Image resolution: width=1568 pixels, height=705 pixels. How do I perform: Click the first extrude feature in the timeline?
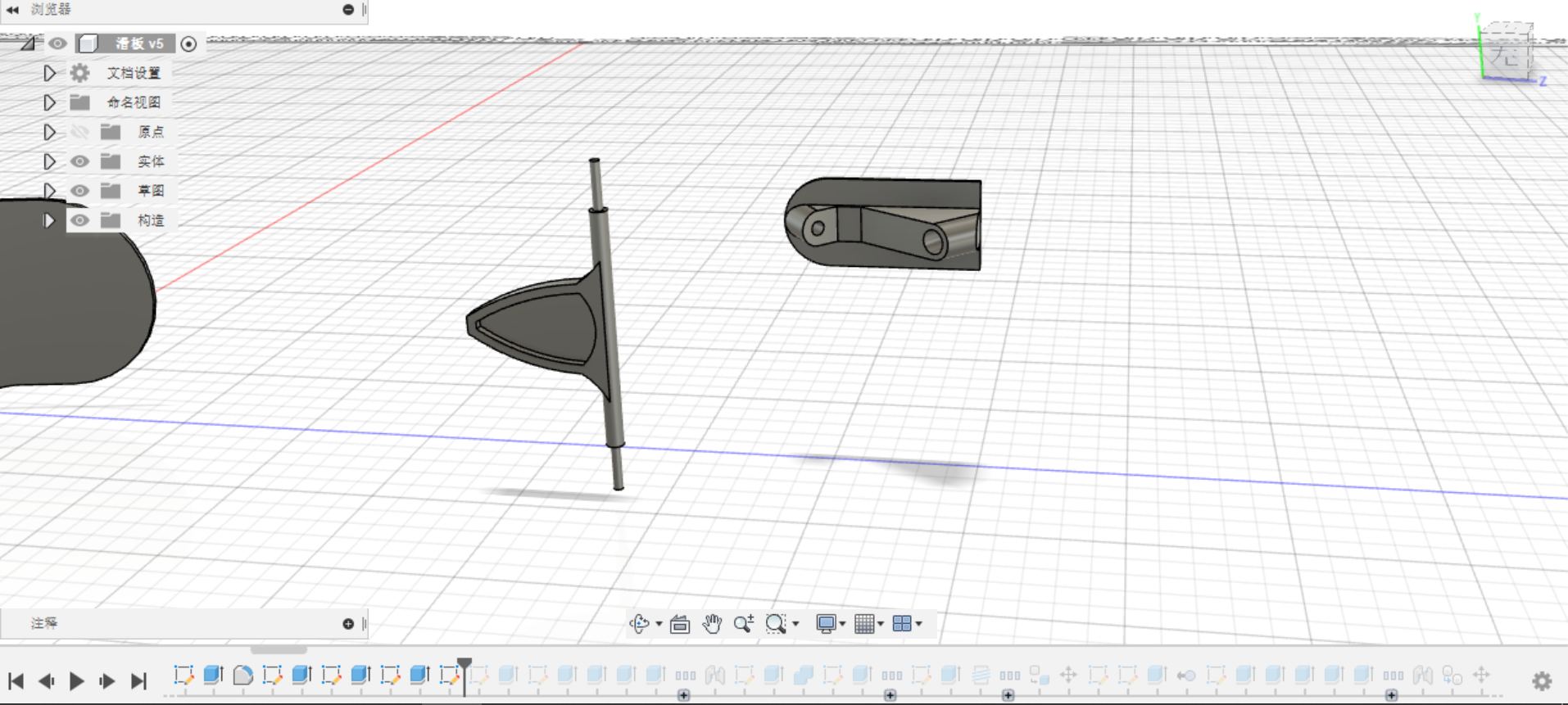point(213,675)
